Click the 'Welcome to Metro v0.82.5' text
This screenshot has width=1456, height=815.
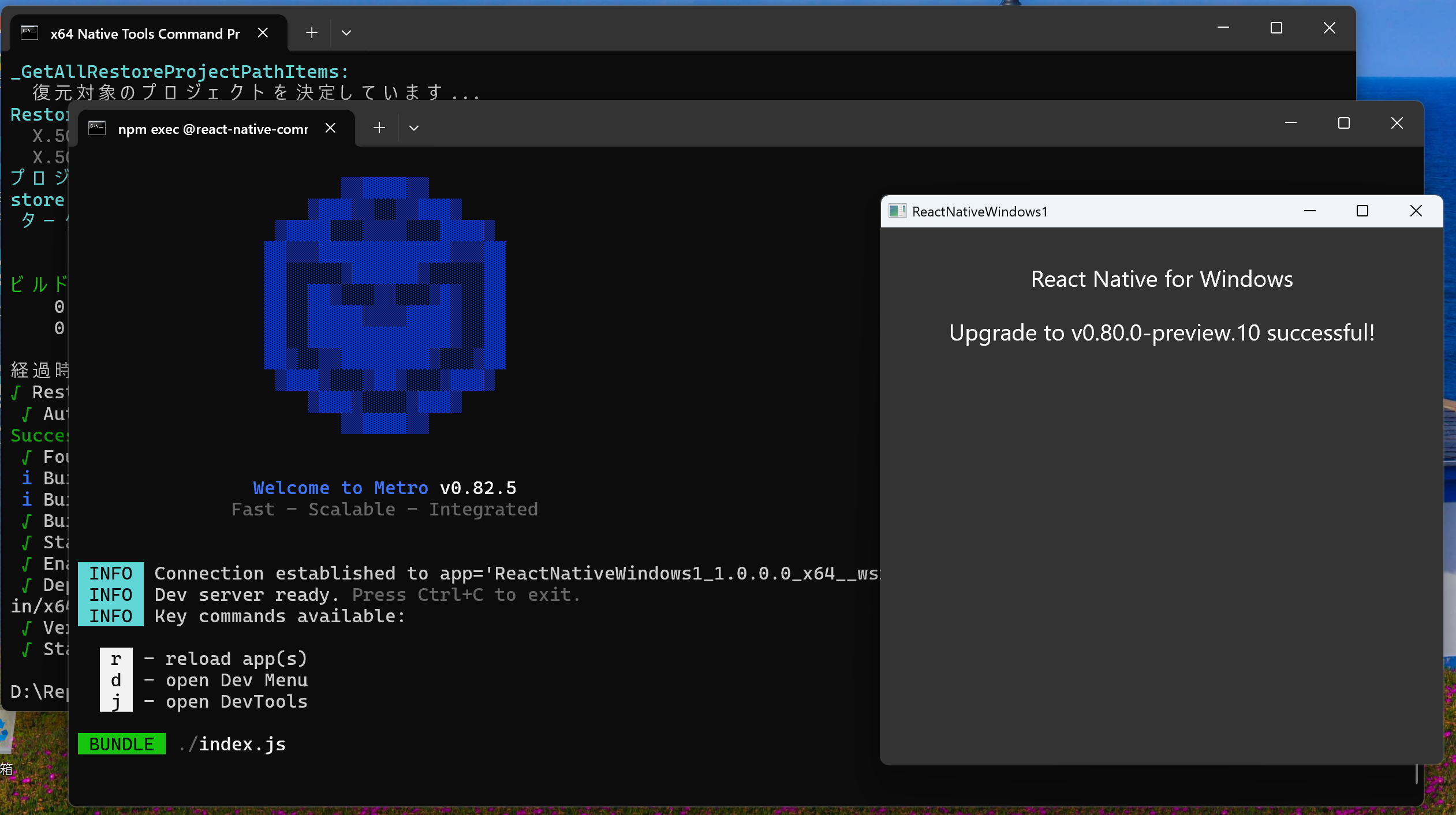[384, 487]
